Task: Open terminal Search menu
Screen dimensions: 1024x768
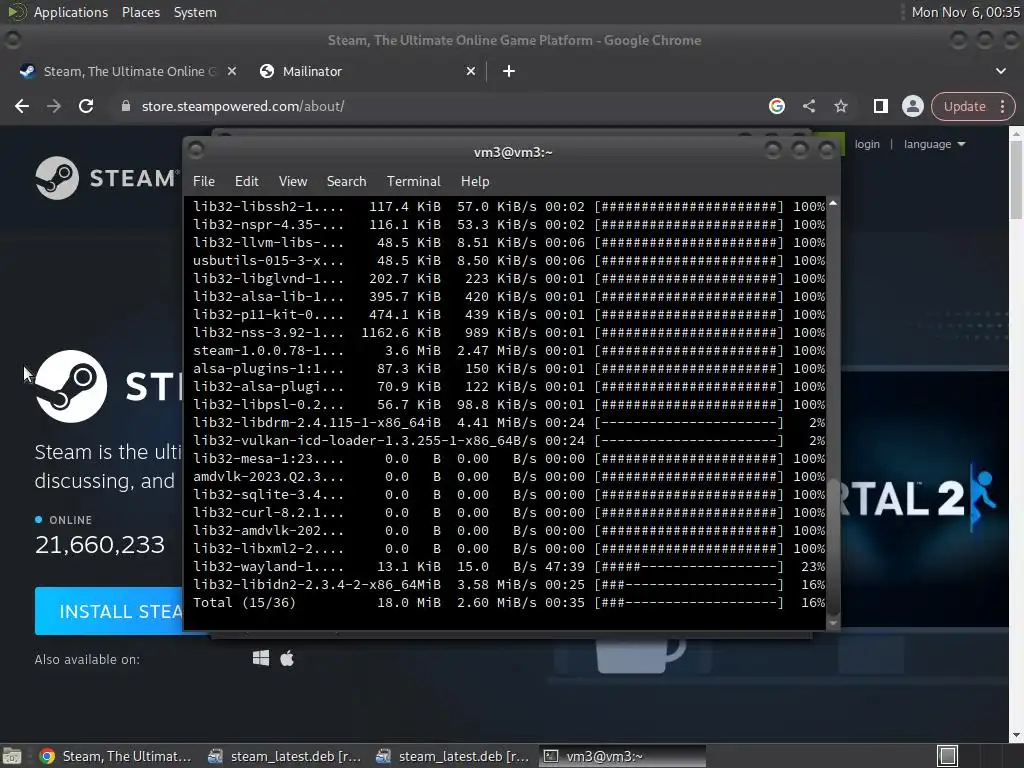Action: [x=346, y=182]
